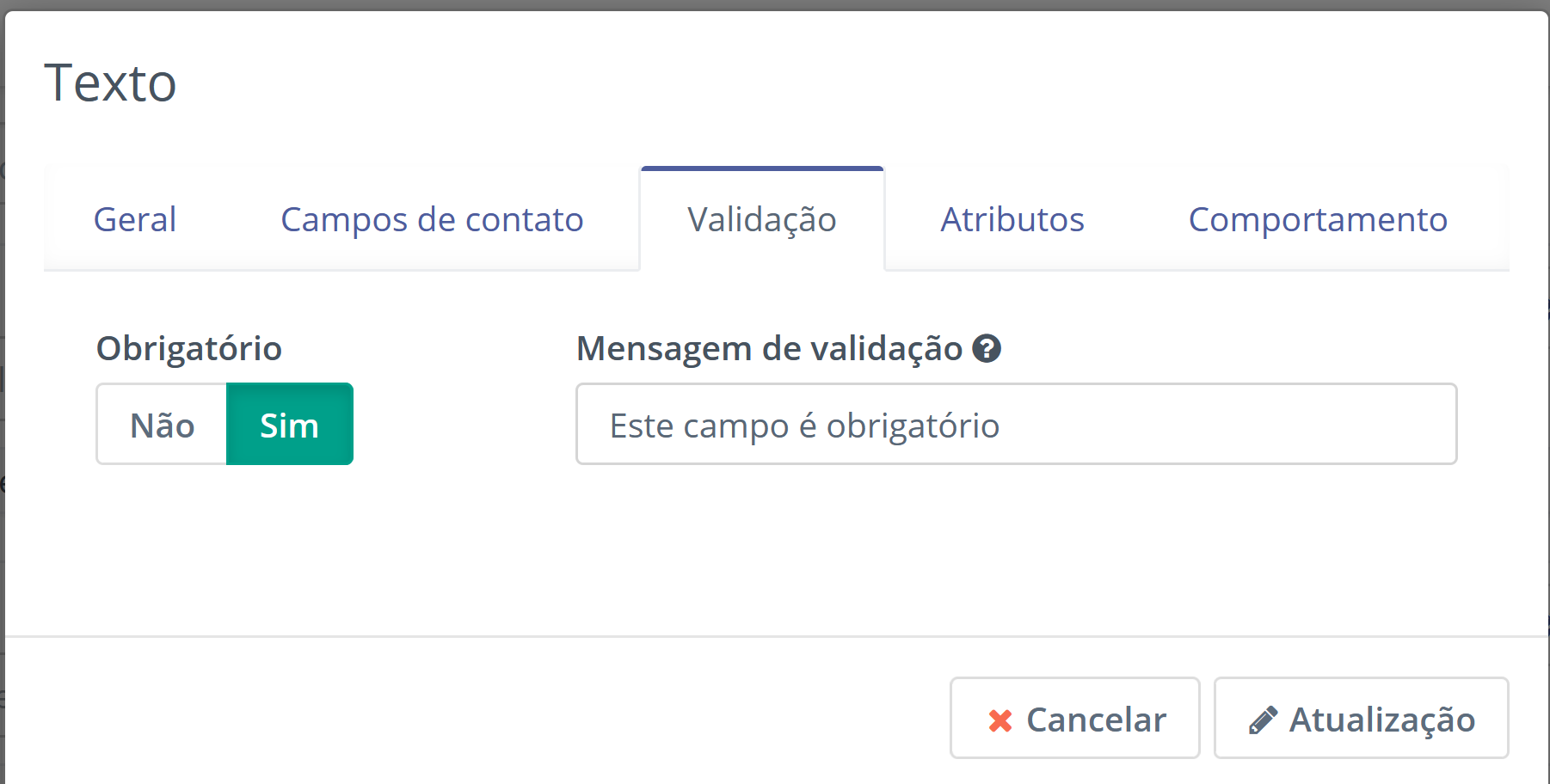Open the Comportamento tab
Screen dimensions: 1550x784
(x=1318, y=220)
